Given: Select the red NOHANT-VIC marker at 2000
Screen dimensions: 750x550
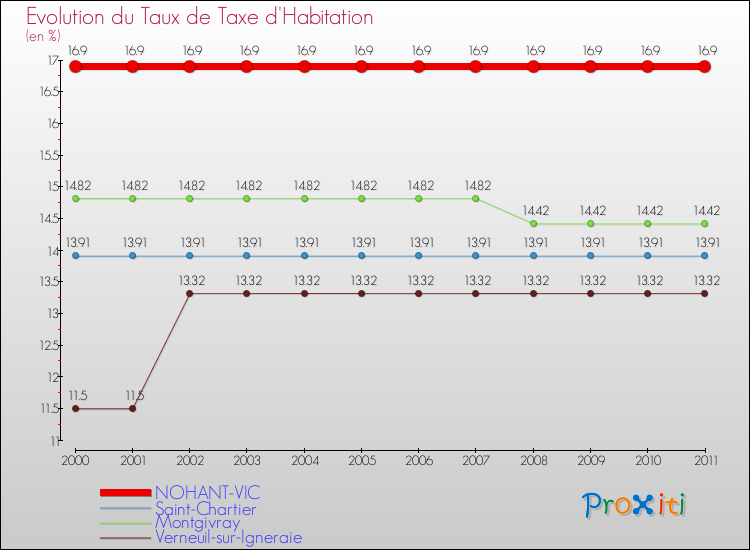Looking at the screenshot, I should point(75,67).
